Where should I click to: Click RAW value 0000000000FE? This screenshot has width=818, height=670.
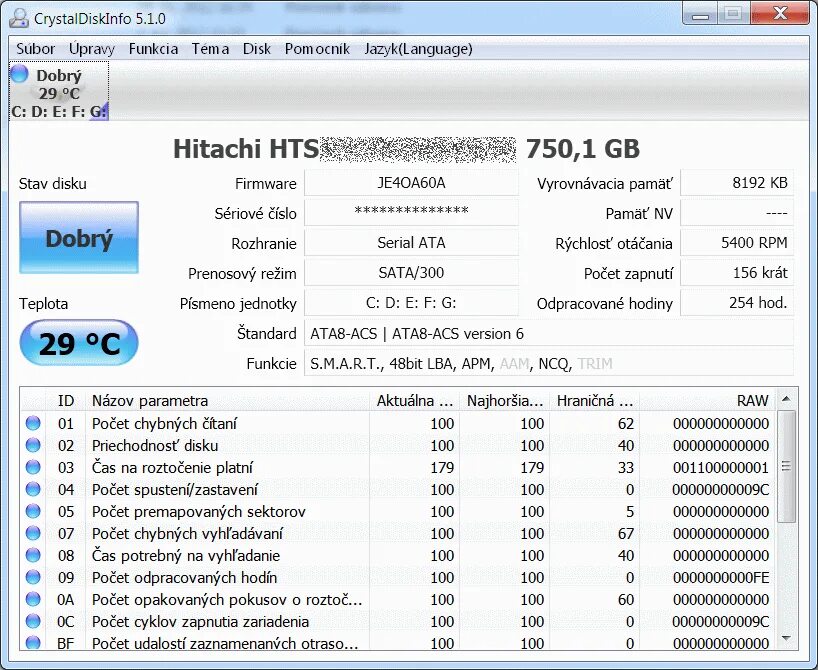pos(720,578)
